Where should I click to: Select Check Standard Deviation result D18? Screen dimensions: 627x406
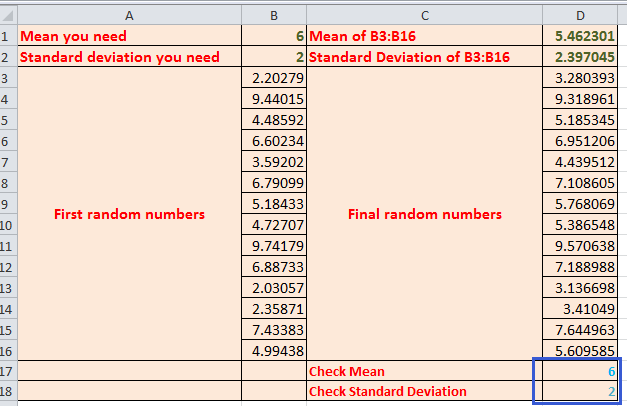(x=580, y=391)
